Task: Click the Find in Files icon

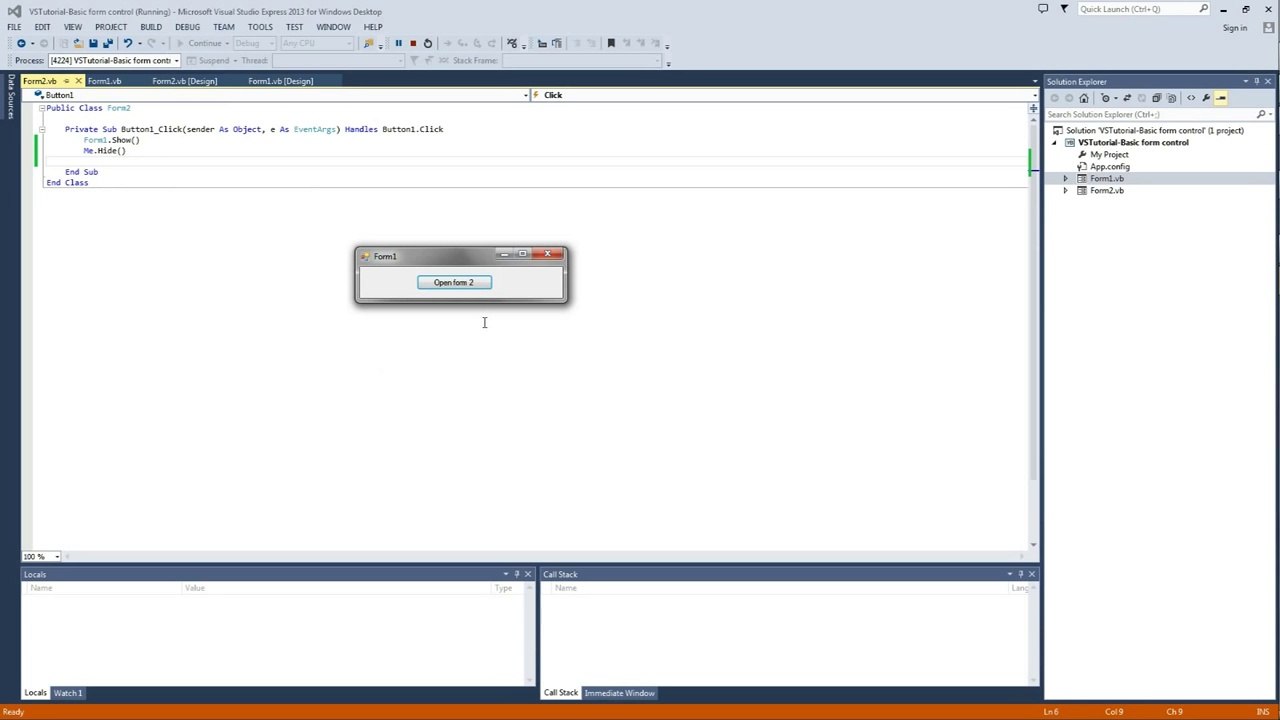Action: click(x=369, y=43)
